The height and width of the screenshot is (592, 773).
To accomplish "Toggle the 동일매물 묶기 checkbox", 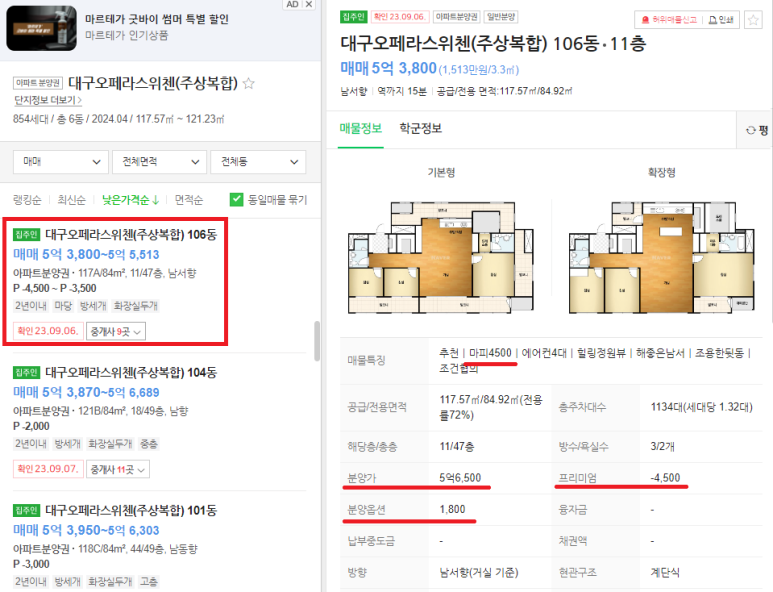I will (x=237, y=199).
